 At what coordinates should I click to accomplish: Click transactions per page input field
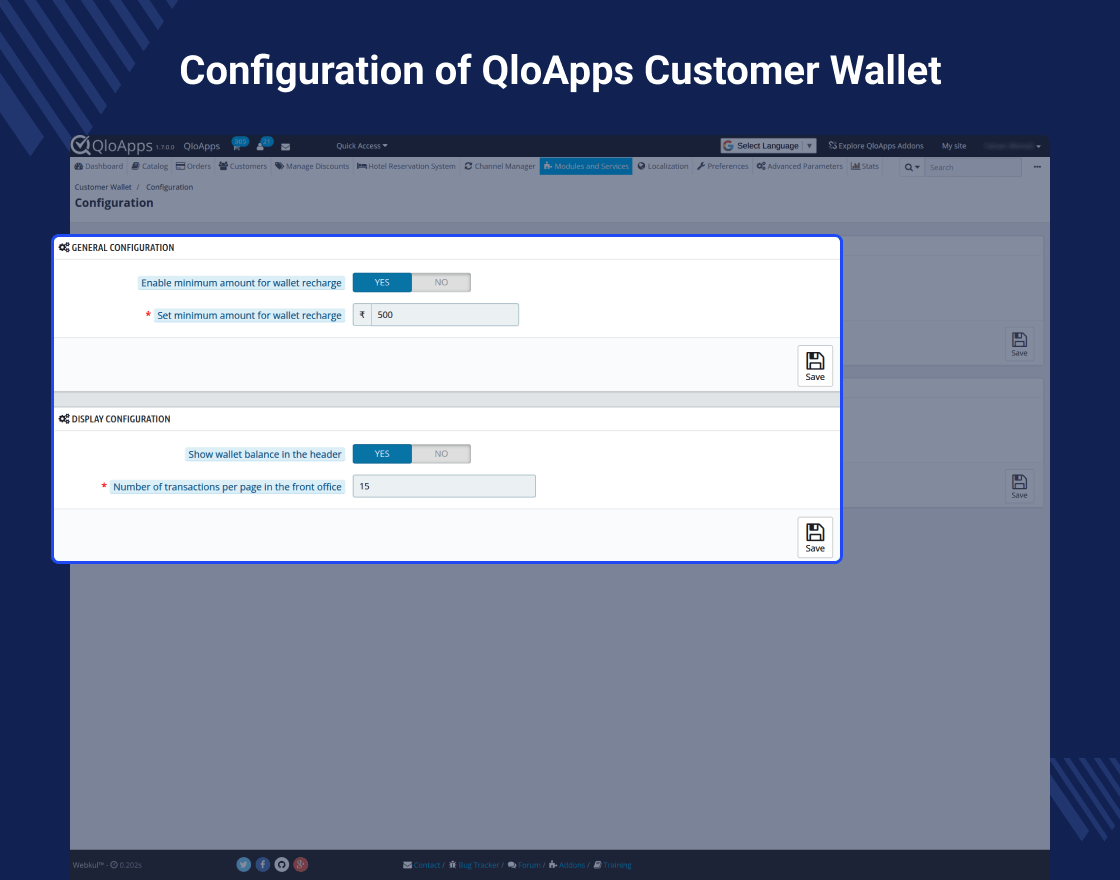[x=444, y=486]
